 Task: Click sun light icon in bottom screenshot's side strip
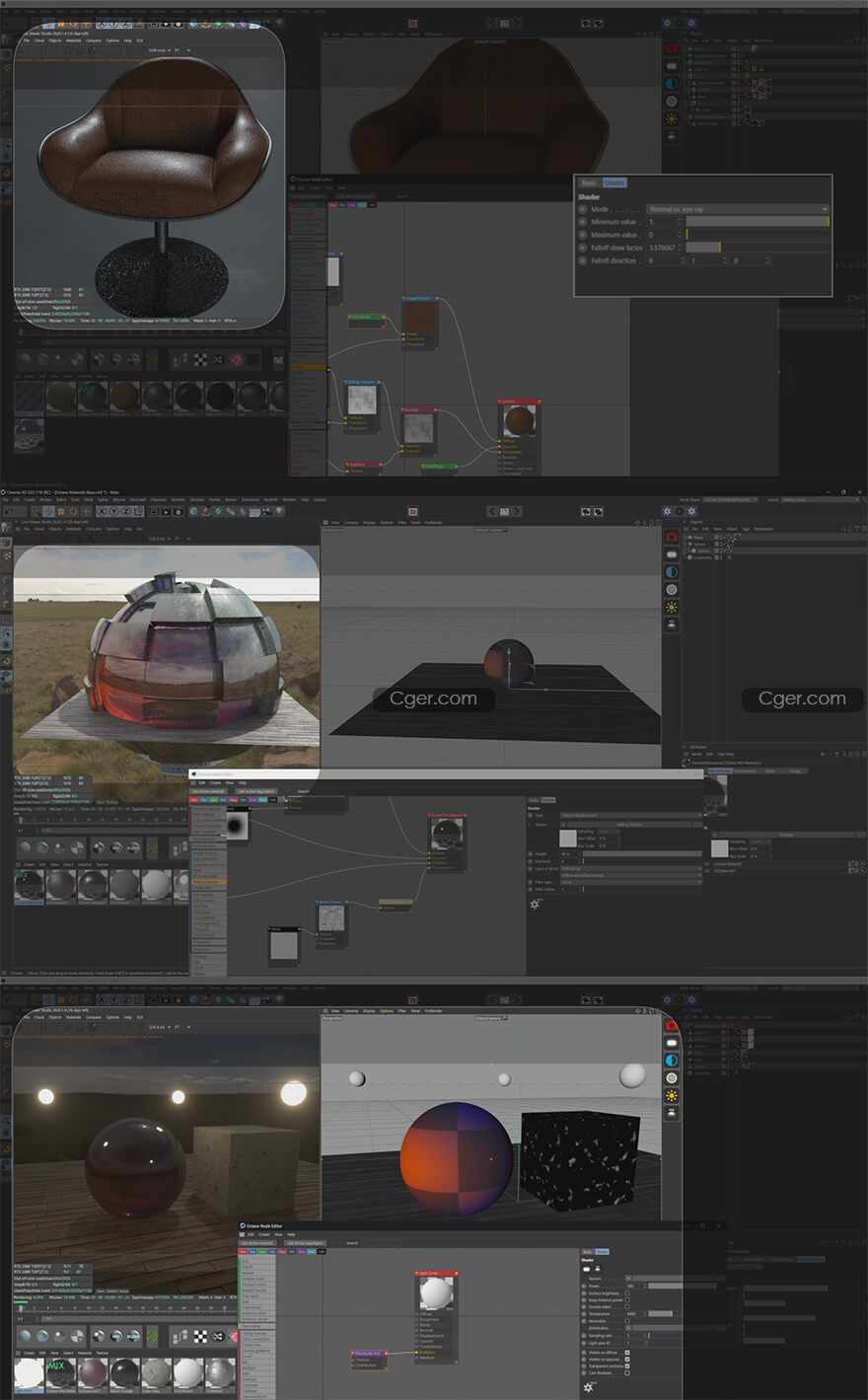click(672, 1095)
